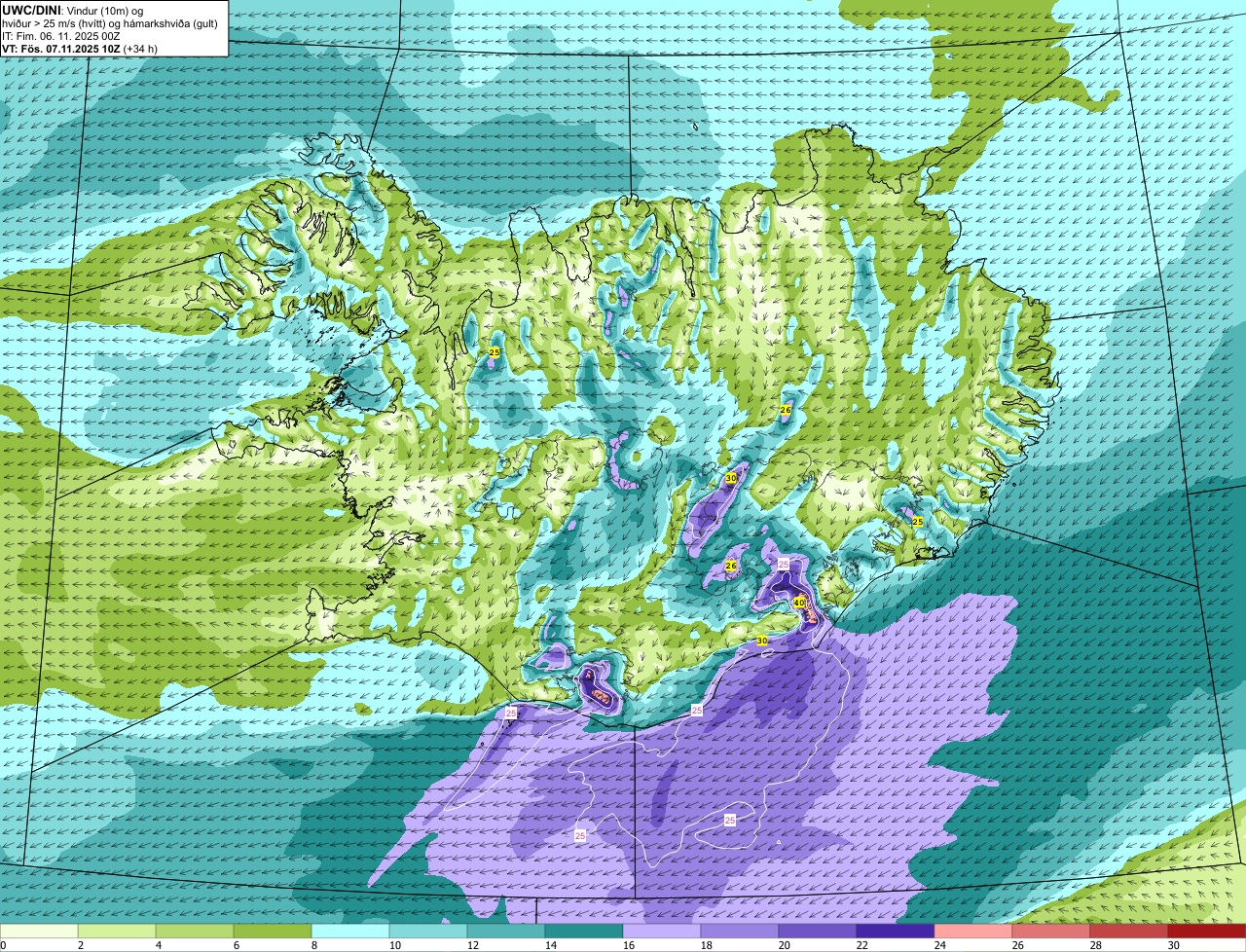Select the 'hviður > 25 m/s (hvítt)' description line

tap(109, 22)
